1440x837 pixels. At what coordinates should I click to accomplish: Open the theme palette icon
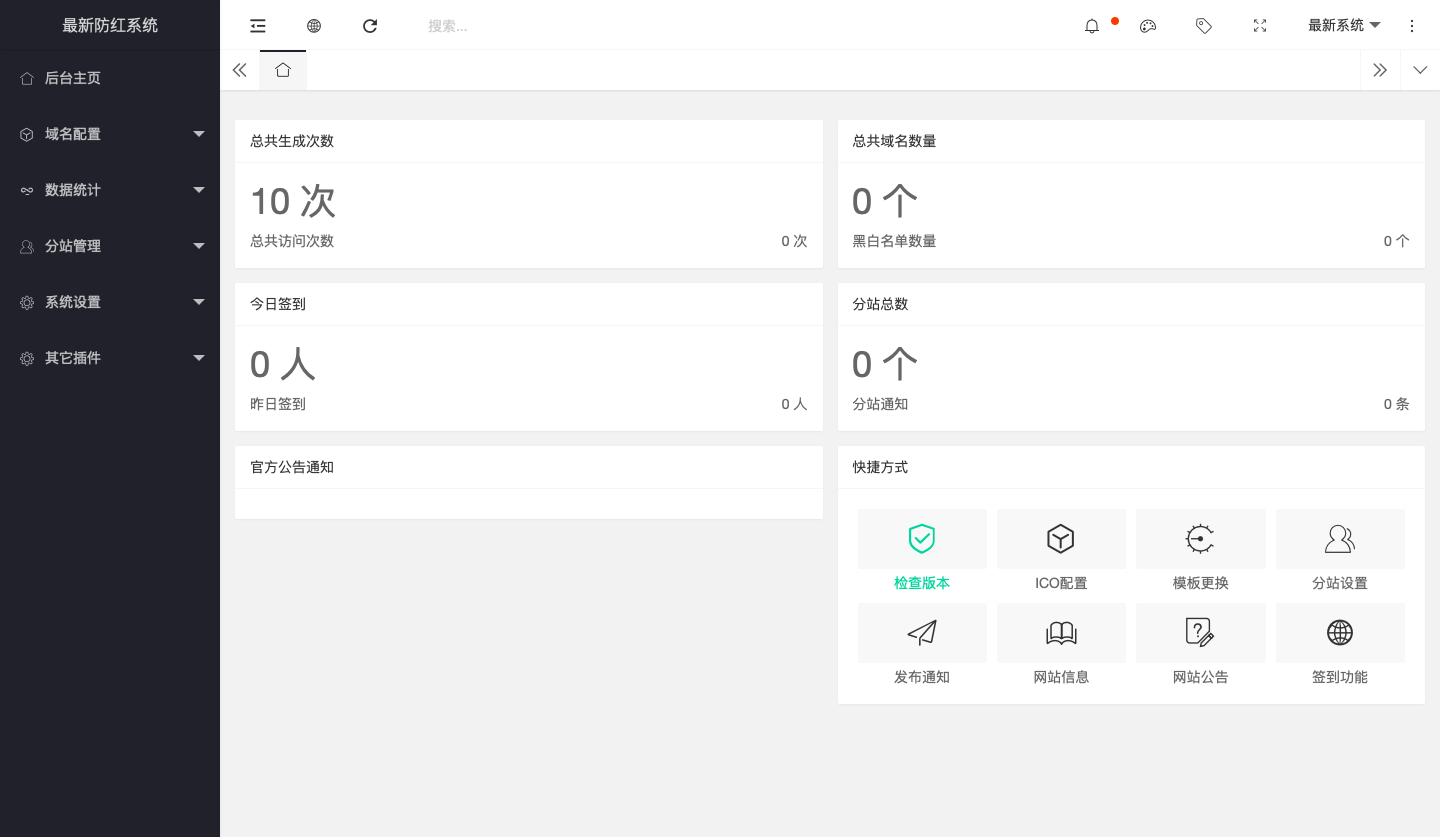click(1148, 26)
